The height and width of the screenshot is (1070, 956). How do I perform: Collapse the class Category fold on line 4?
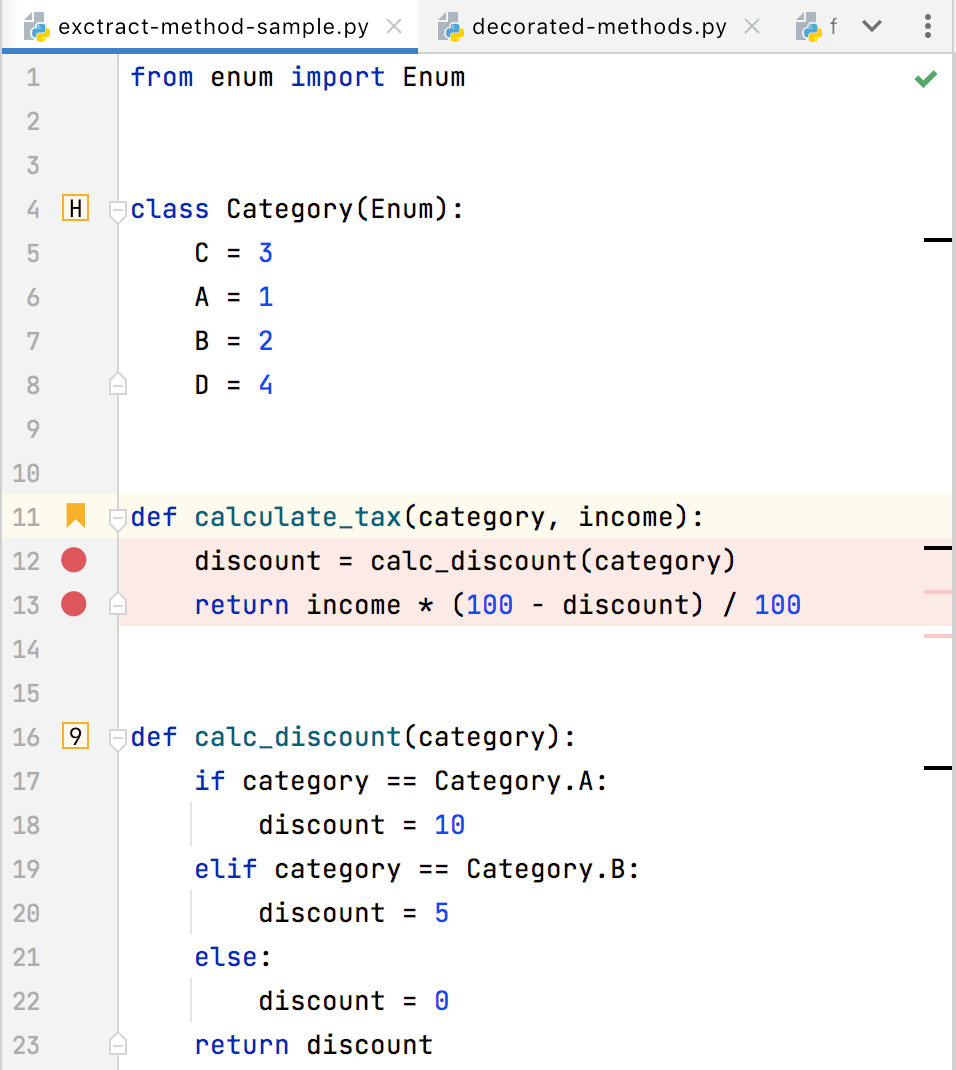point(117,210)
